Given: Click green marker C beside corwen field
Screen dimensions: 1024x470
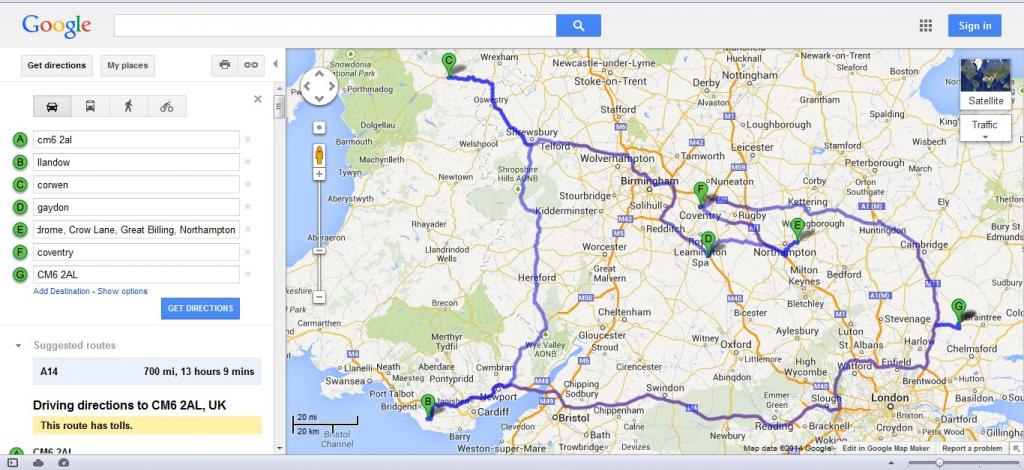Looking at the screenshot, I should [x=20, y=185].
